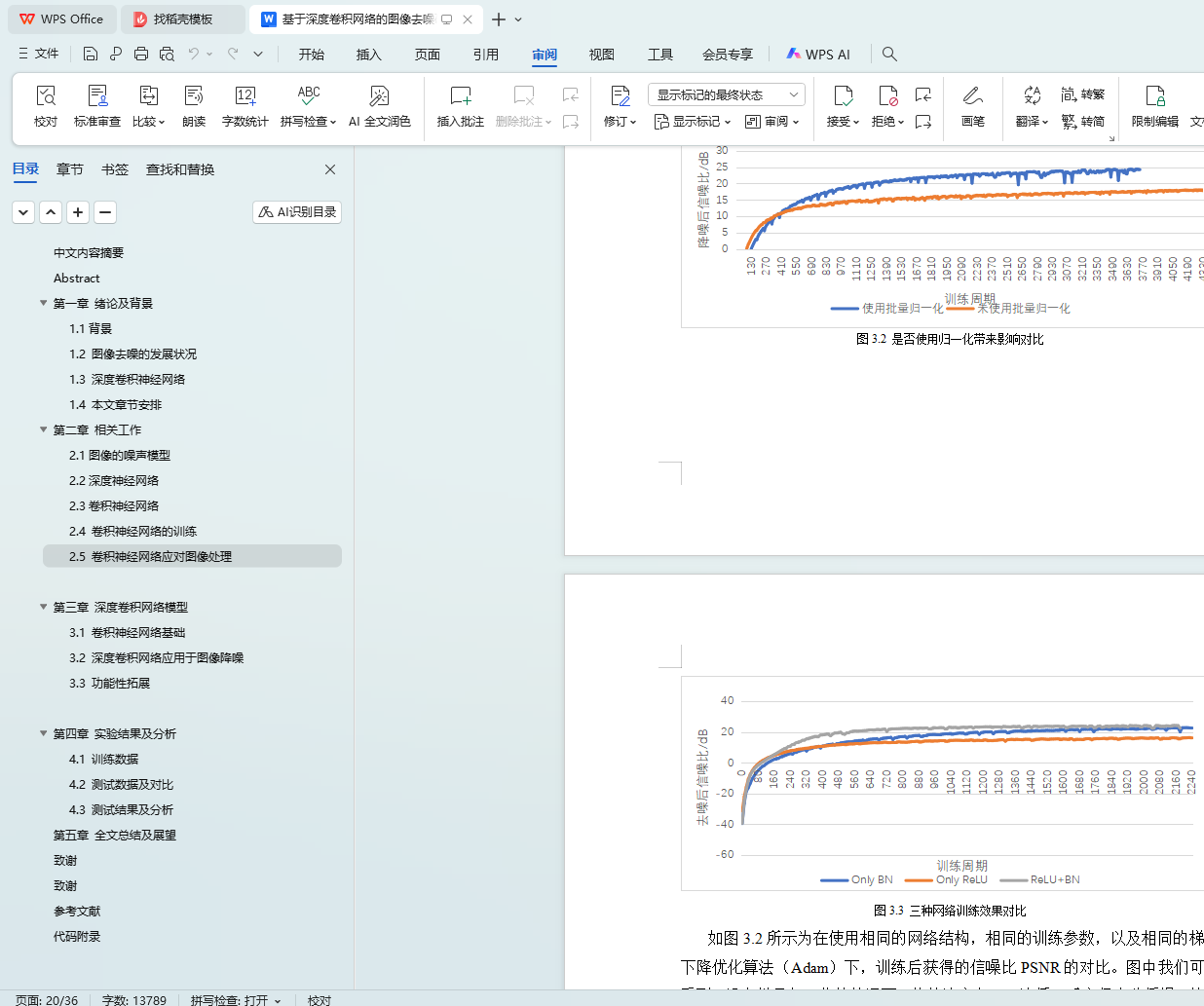The width and height of the screenshot is (1204, 1006).
Task: Switch to the 插入 ribbon tab
Action: 369,55
